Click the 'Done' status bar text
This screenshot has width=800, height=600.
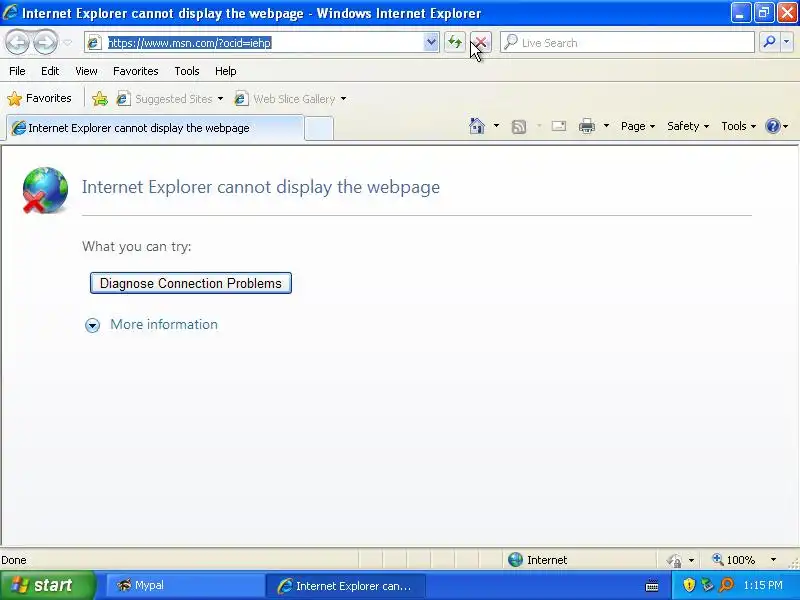[x=14, y=560]
